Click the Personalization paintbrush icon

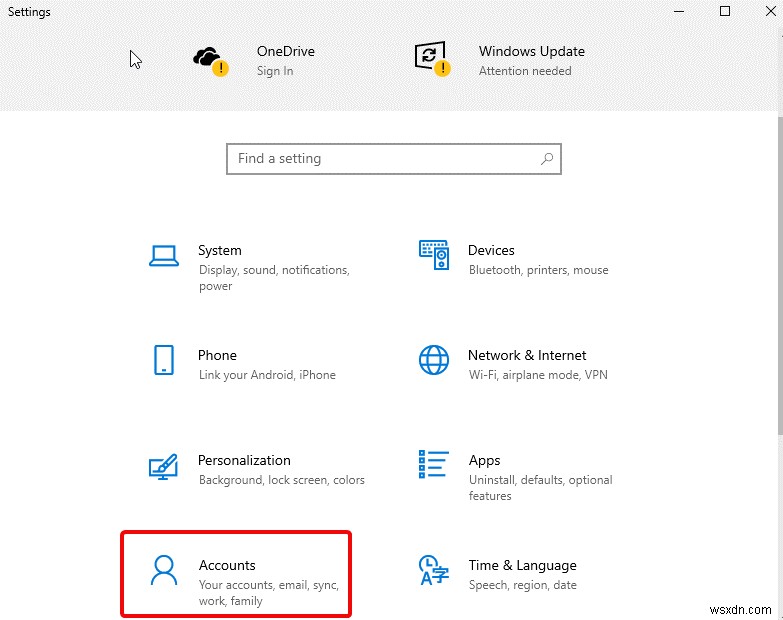point(163,466)
